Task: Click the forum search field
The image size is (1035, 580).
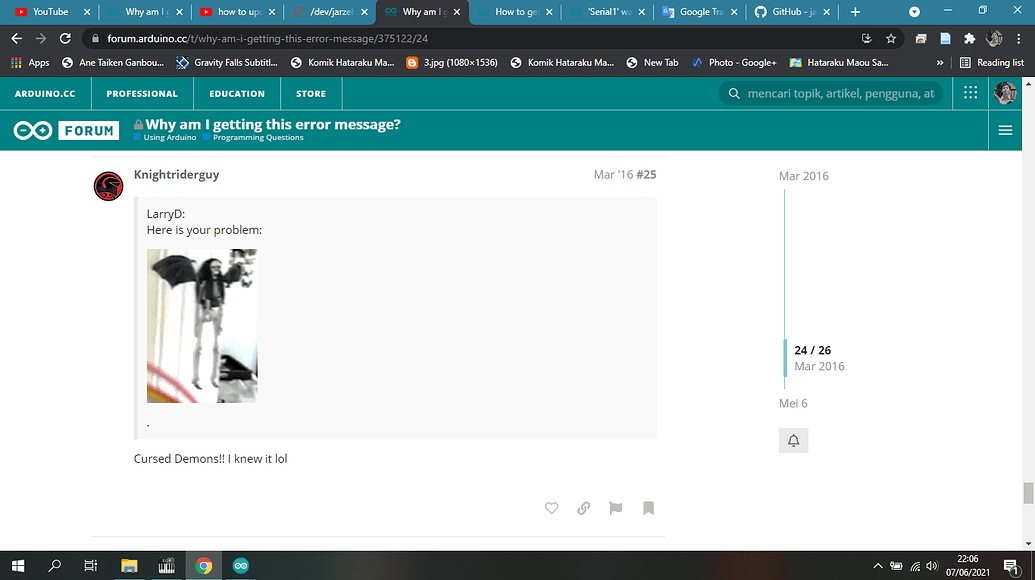Action: 830,93
